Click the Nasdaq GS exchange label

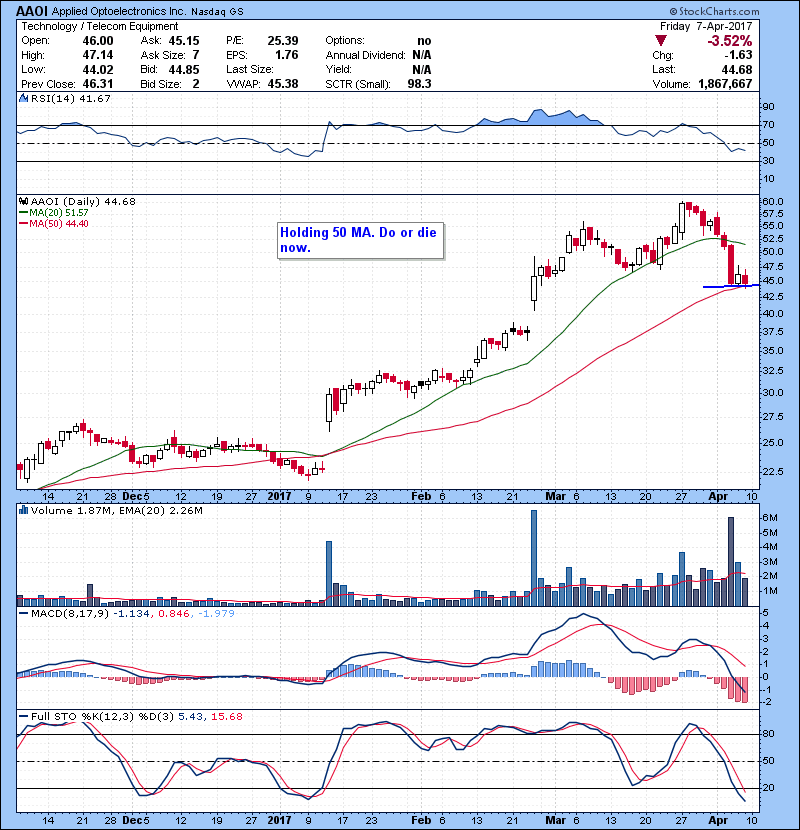218,12
